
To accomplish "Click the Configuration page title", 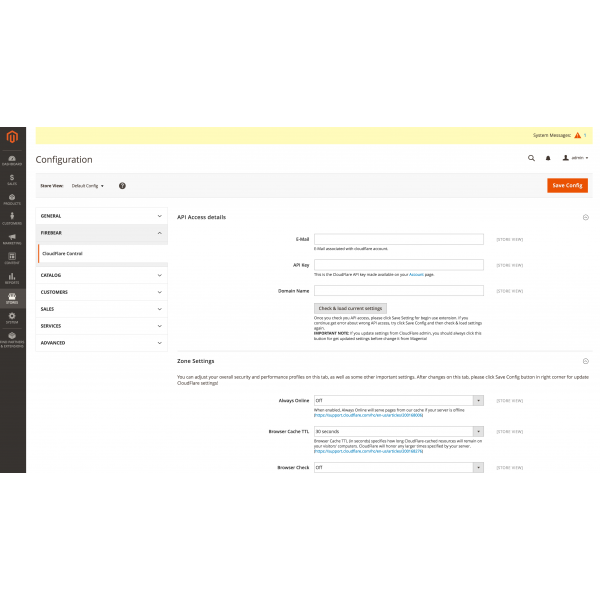I will tap(64, 160).
